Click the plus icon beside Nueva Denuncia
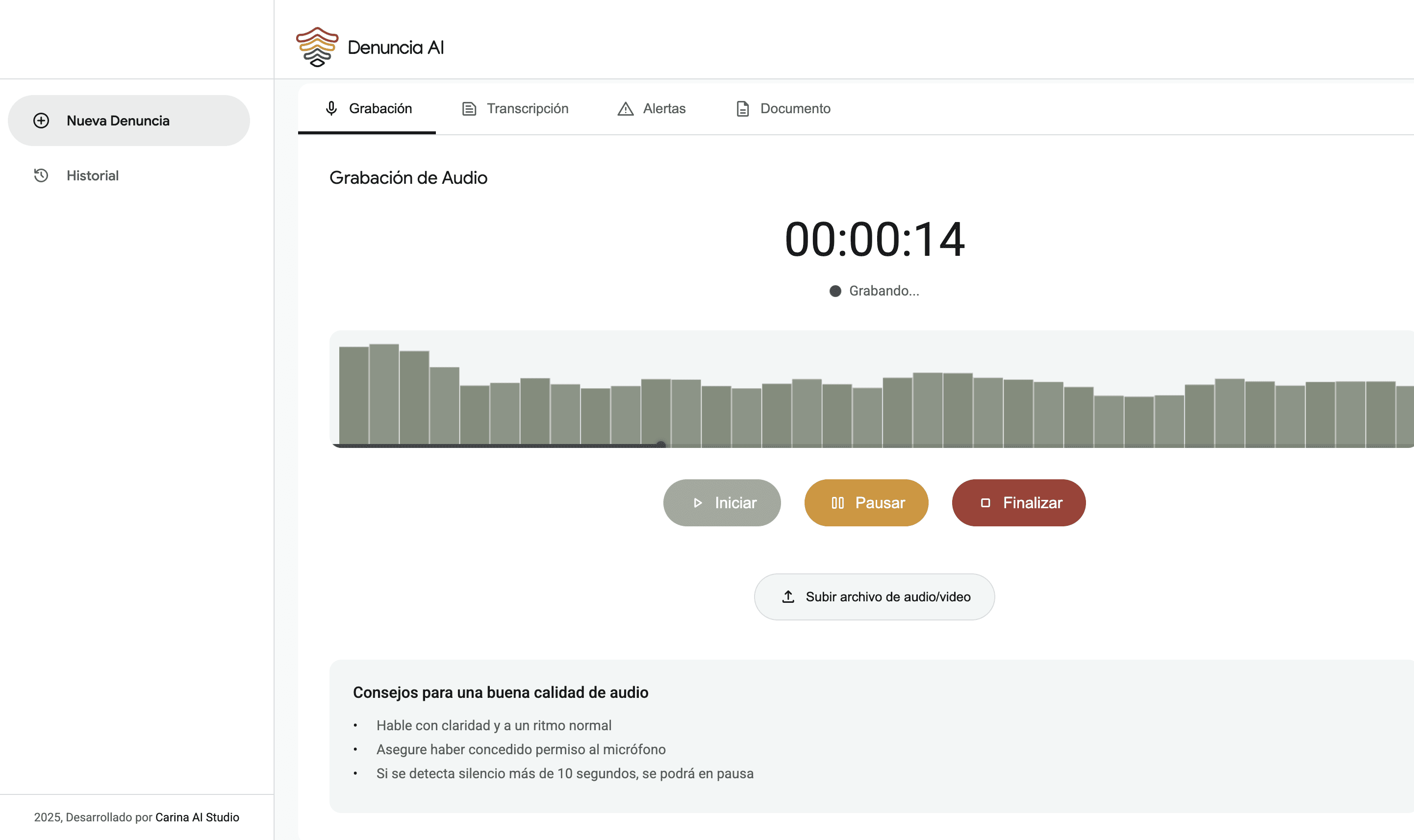The image size is (1414, 840). (x=41, y=121)
